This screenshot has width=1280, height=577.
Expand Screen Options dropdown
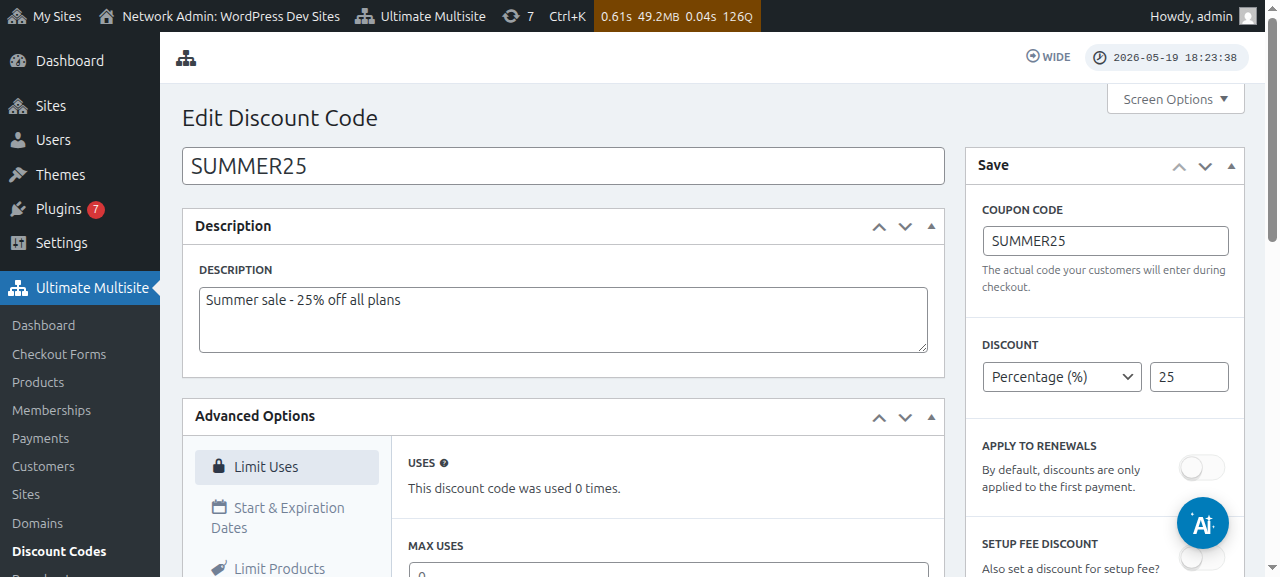[1176, 99]
